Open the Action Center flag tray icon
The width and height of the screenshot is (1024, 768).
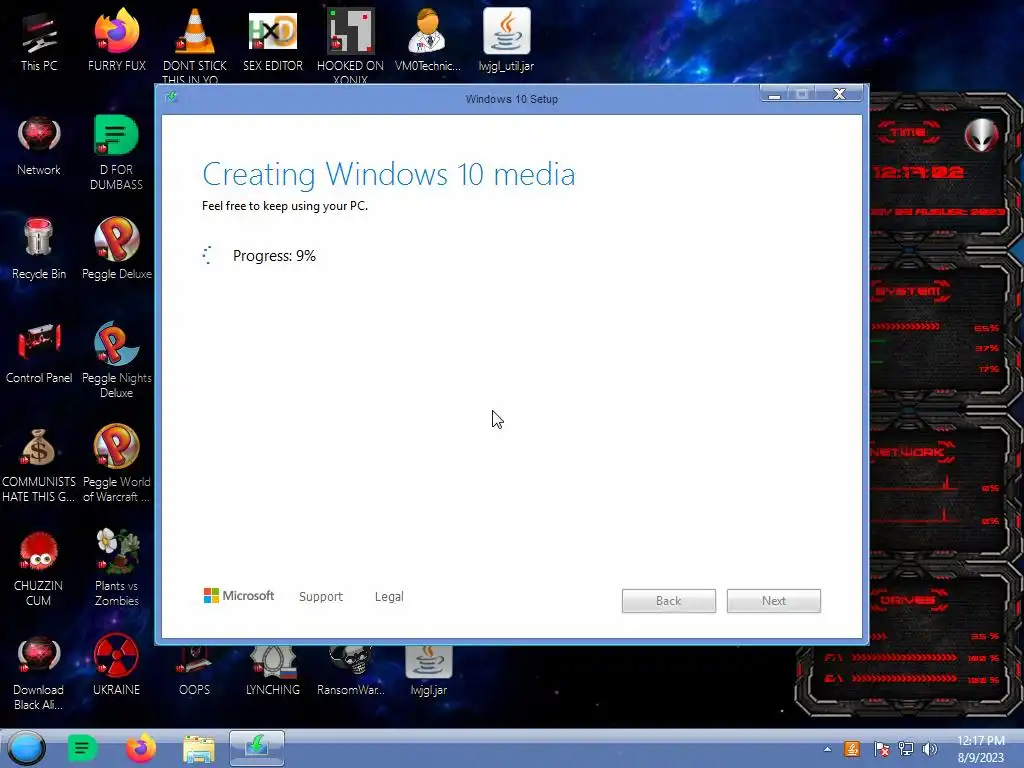pos(881,749)
